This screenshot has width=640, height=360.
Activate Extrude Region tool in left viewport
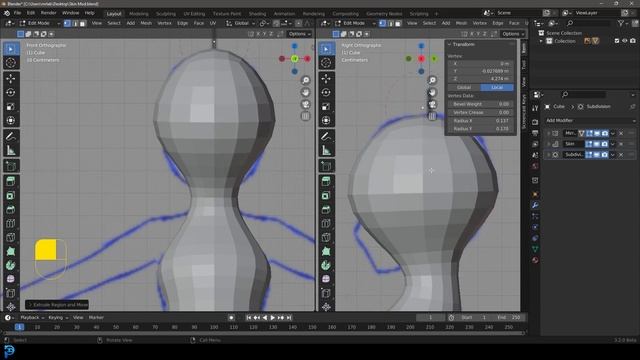pyautogui.click(x=11, y=181)
